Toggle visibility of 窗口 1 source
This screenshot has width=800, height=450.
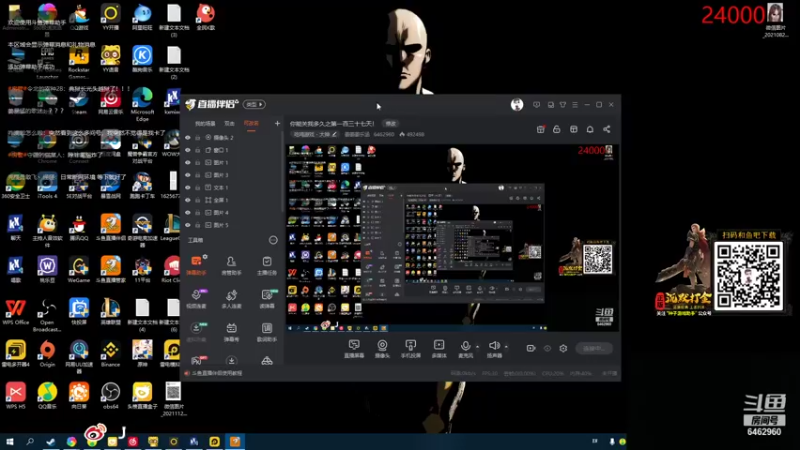click(188, 150)
